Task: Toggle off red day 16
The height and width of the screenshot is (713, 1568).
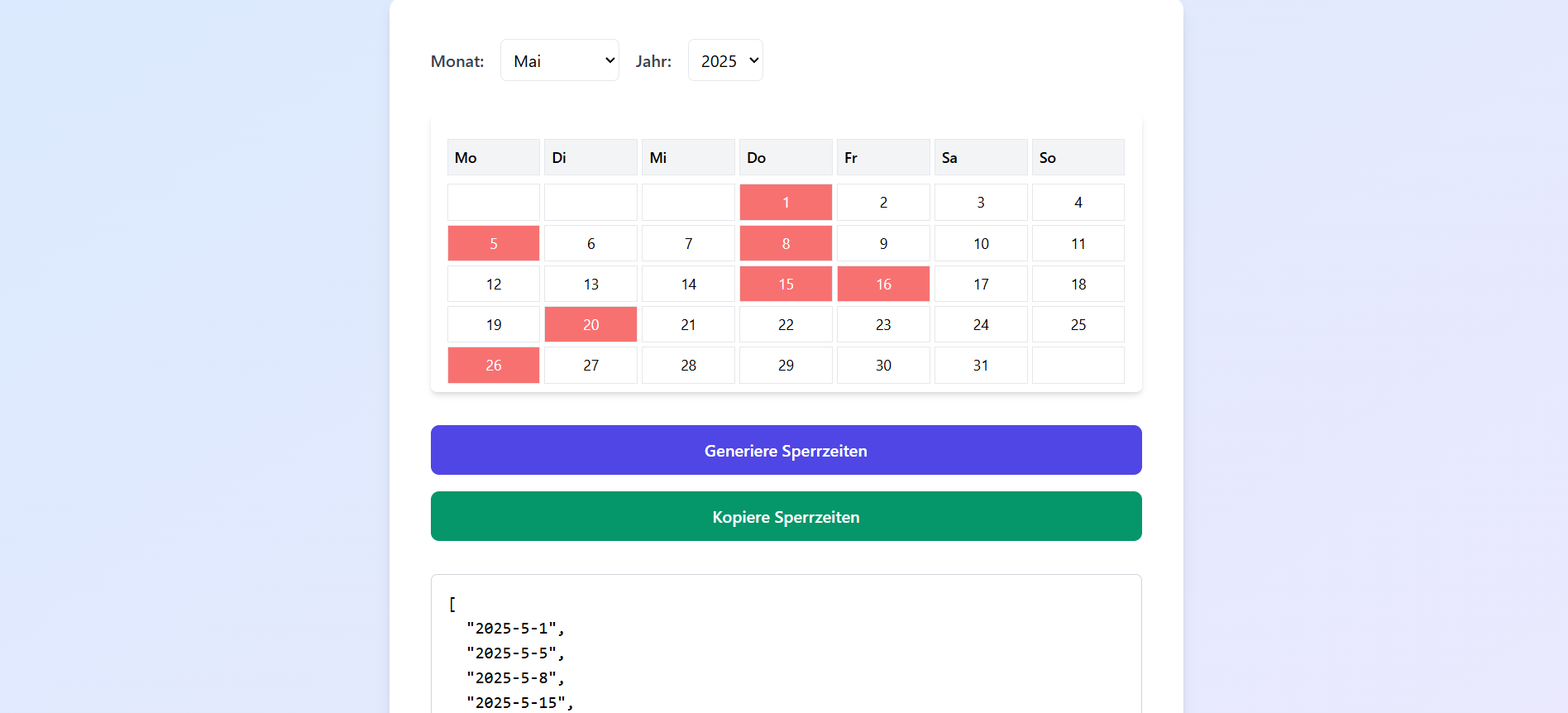Action: click(x=883, y=284)
